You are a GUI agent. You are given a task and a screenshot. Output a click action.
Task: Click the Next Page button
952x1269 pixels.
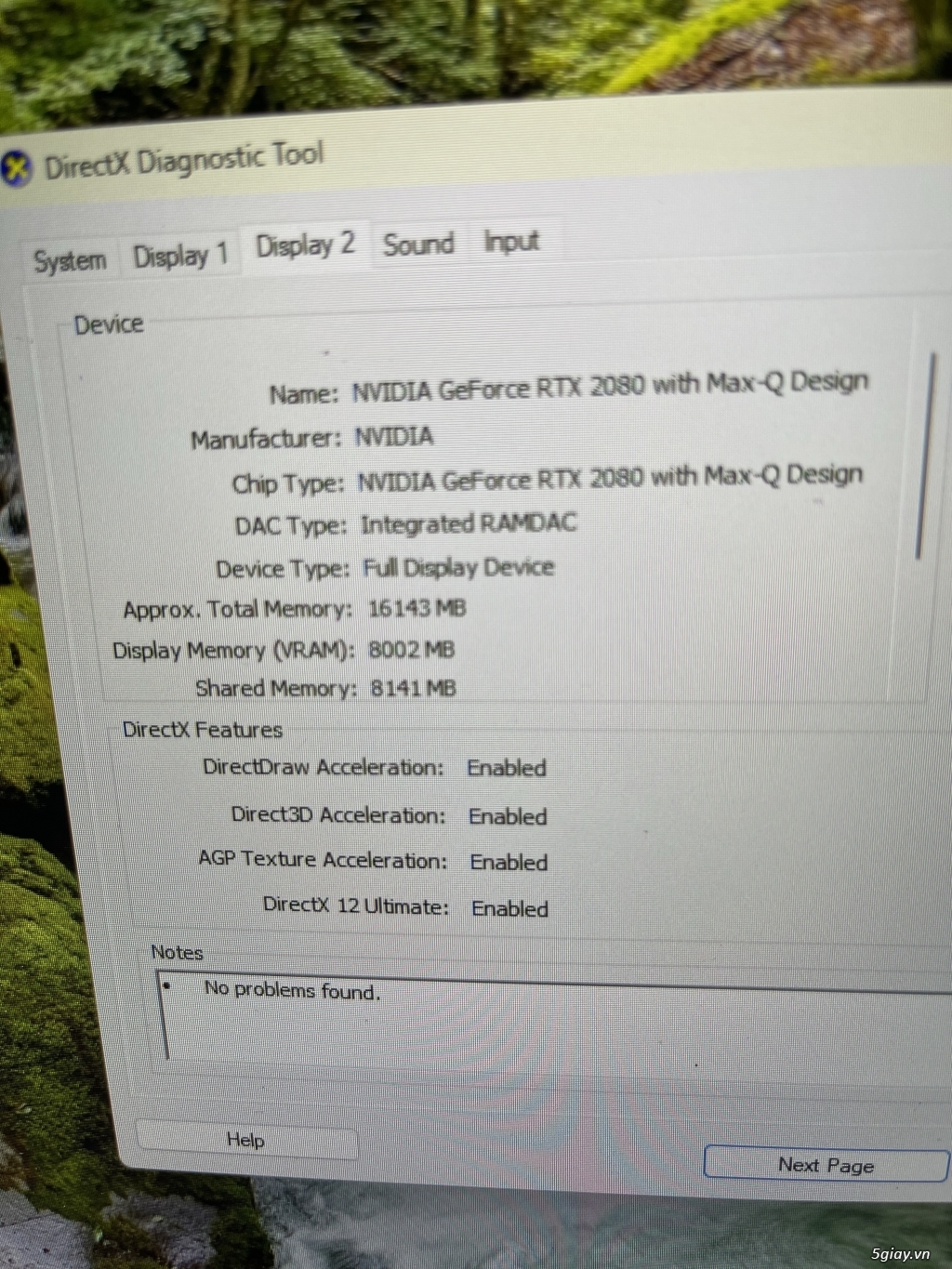pyautogui.click(x=826, y=1165)
